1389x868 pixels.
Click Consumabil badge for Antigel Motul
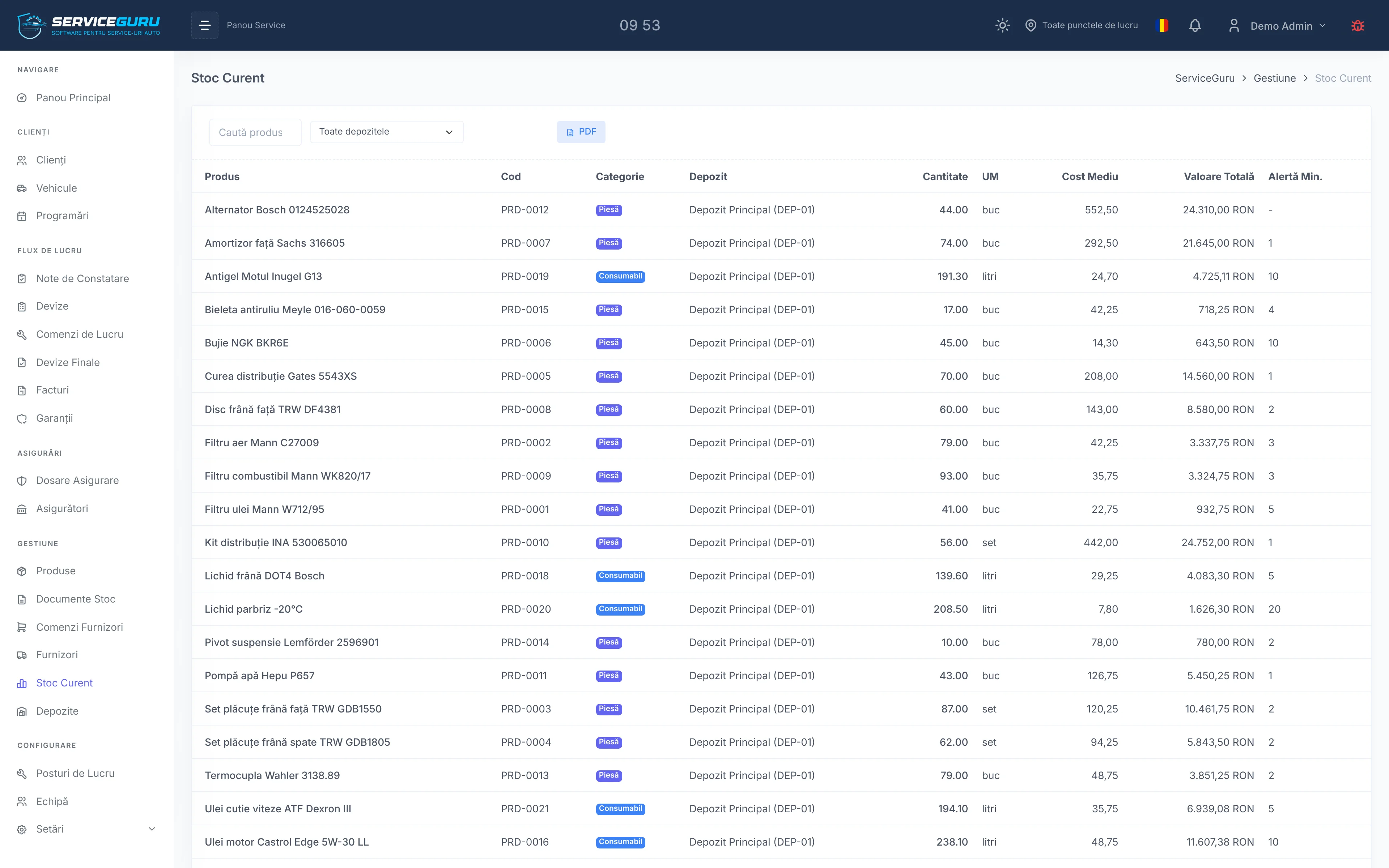(x=620, y=277)
